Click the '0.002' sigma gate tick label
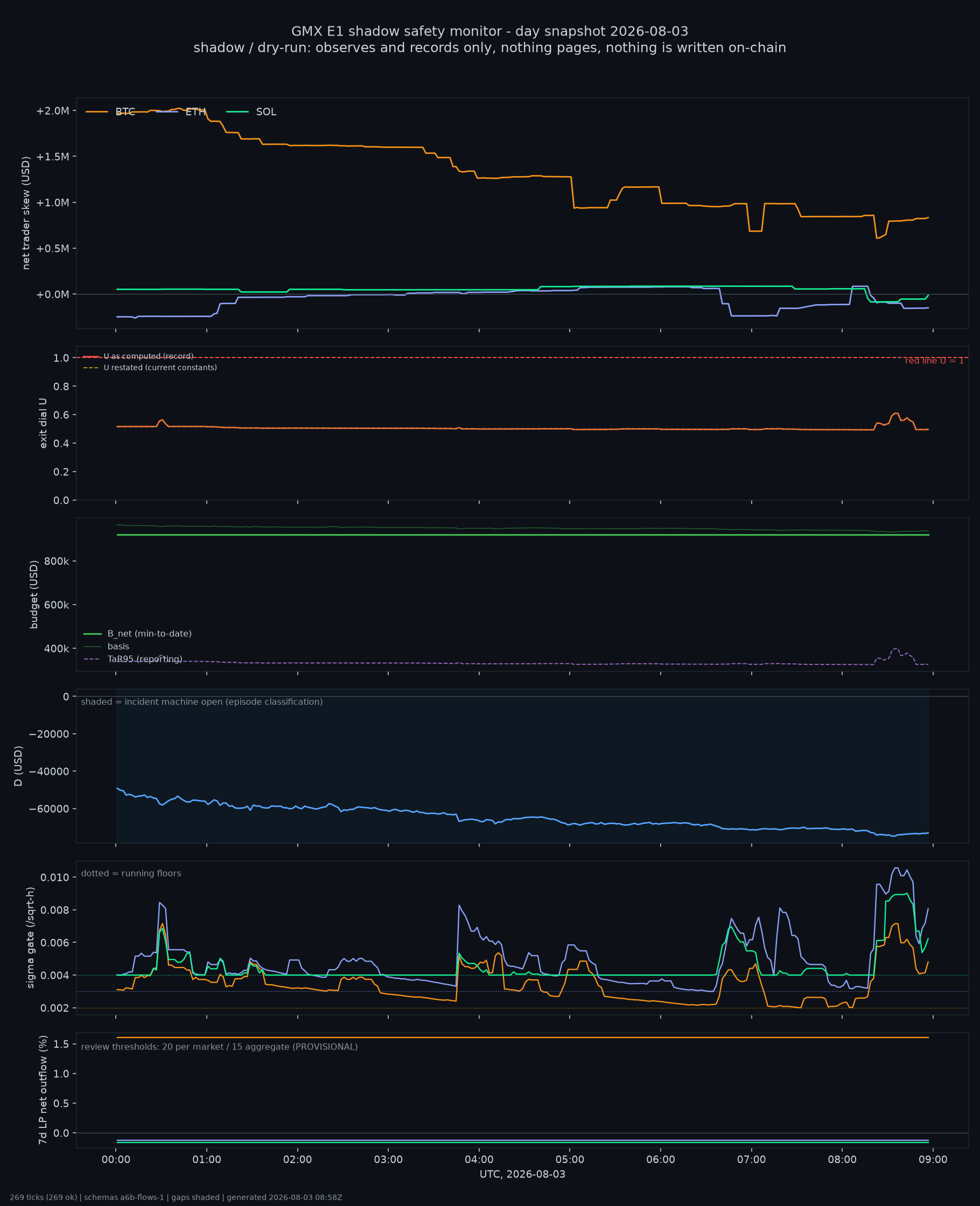This screenshot has height=1206, width=980. [55, 1008]
